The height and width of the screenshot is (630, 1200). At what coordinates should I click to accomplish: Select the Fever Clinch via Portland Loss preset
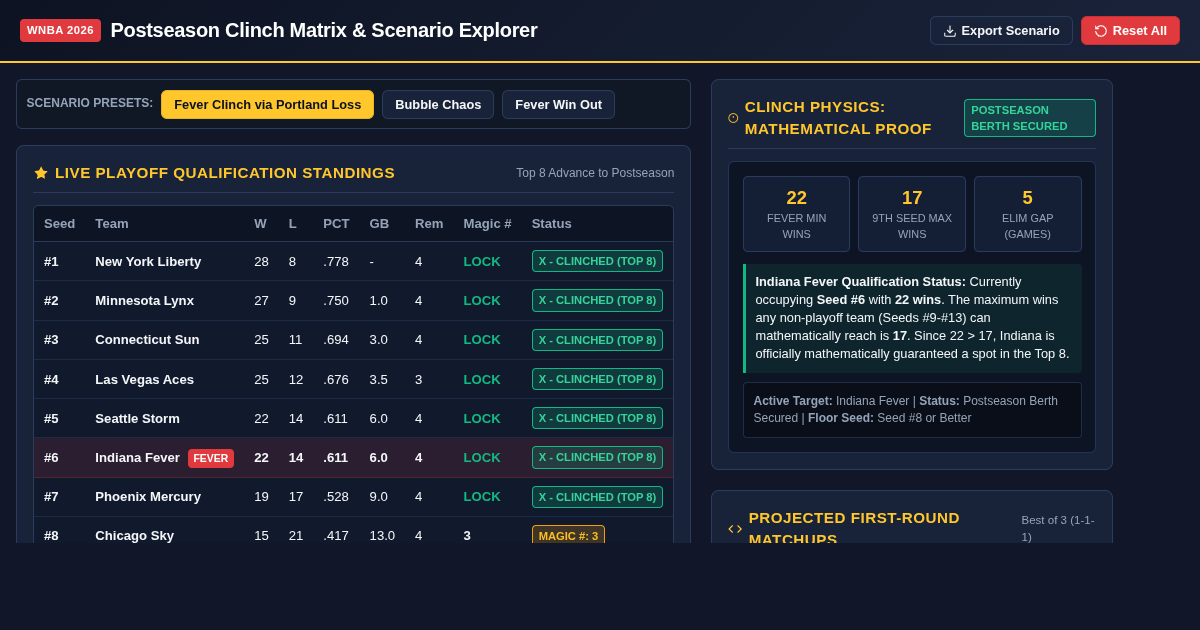click(x=267, y=105)
